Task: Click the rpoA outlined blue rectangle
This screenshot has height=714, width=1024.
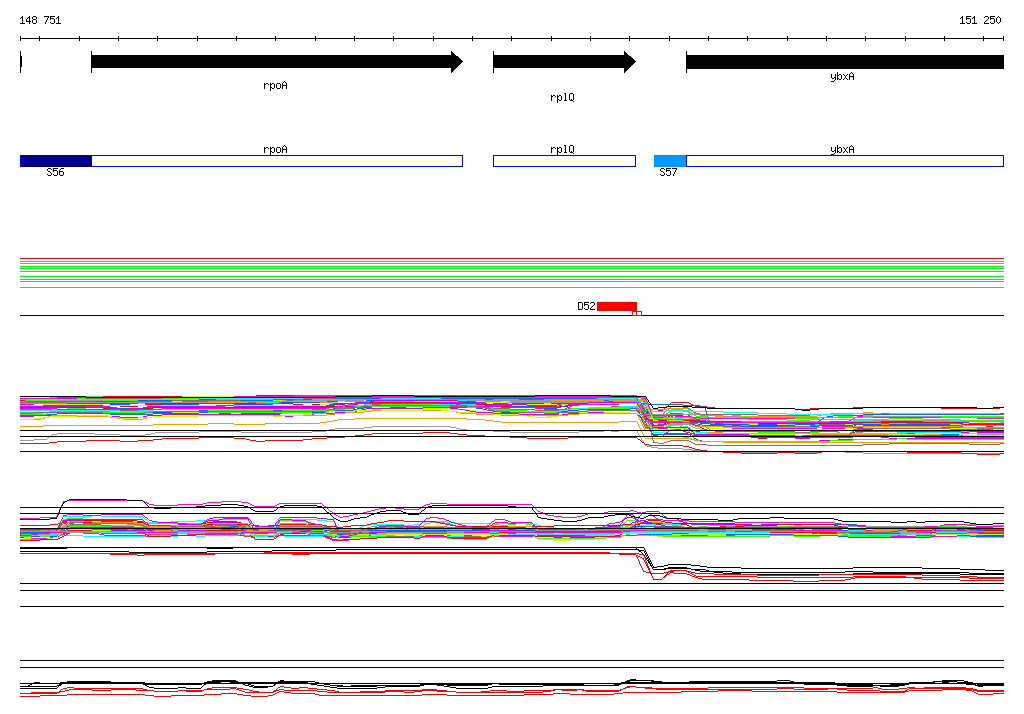Action: [x=277, y=161]
